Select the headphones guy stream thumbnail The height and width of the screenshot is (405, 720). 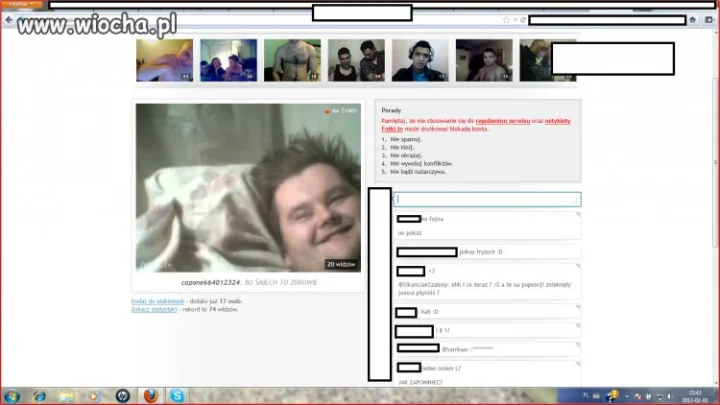click(420, 60)
